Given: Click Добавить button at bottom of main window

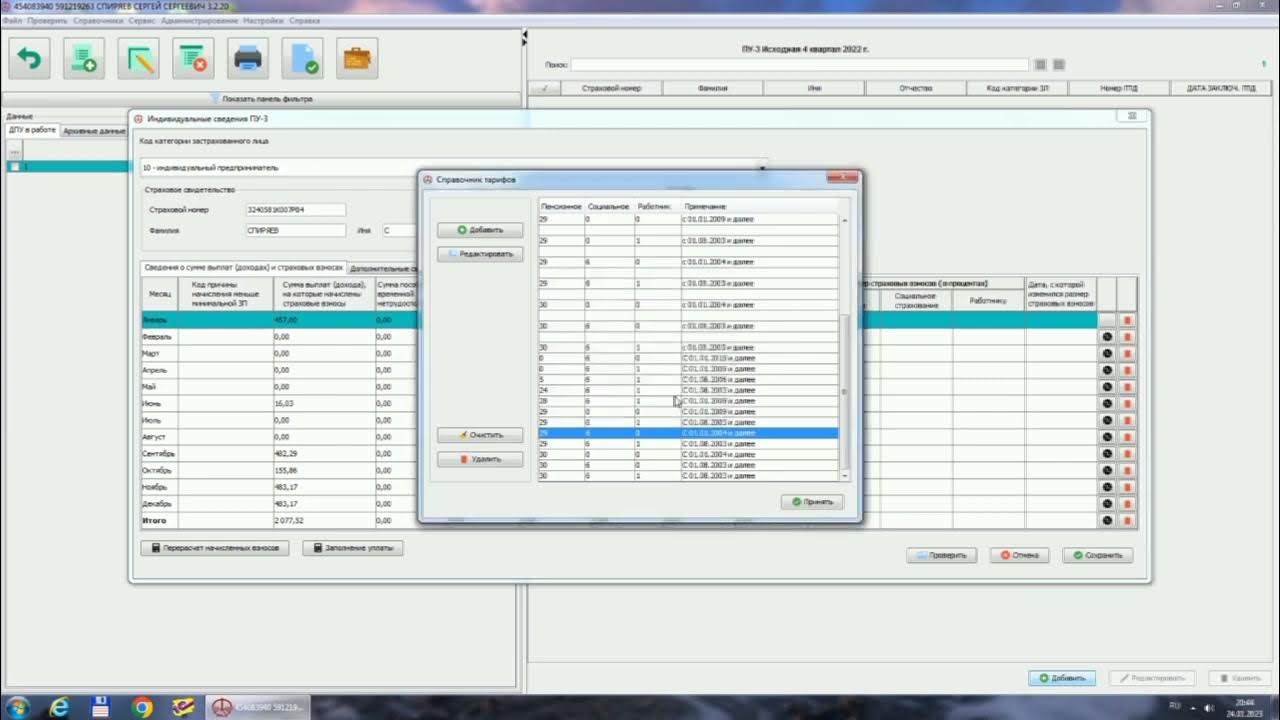Looking at the screenshot, I should point(1062,678).
